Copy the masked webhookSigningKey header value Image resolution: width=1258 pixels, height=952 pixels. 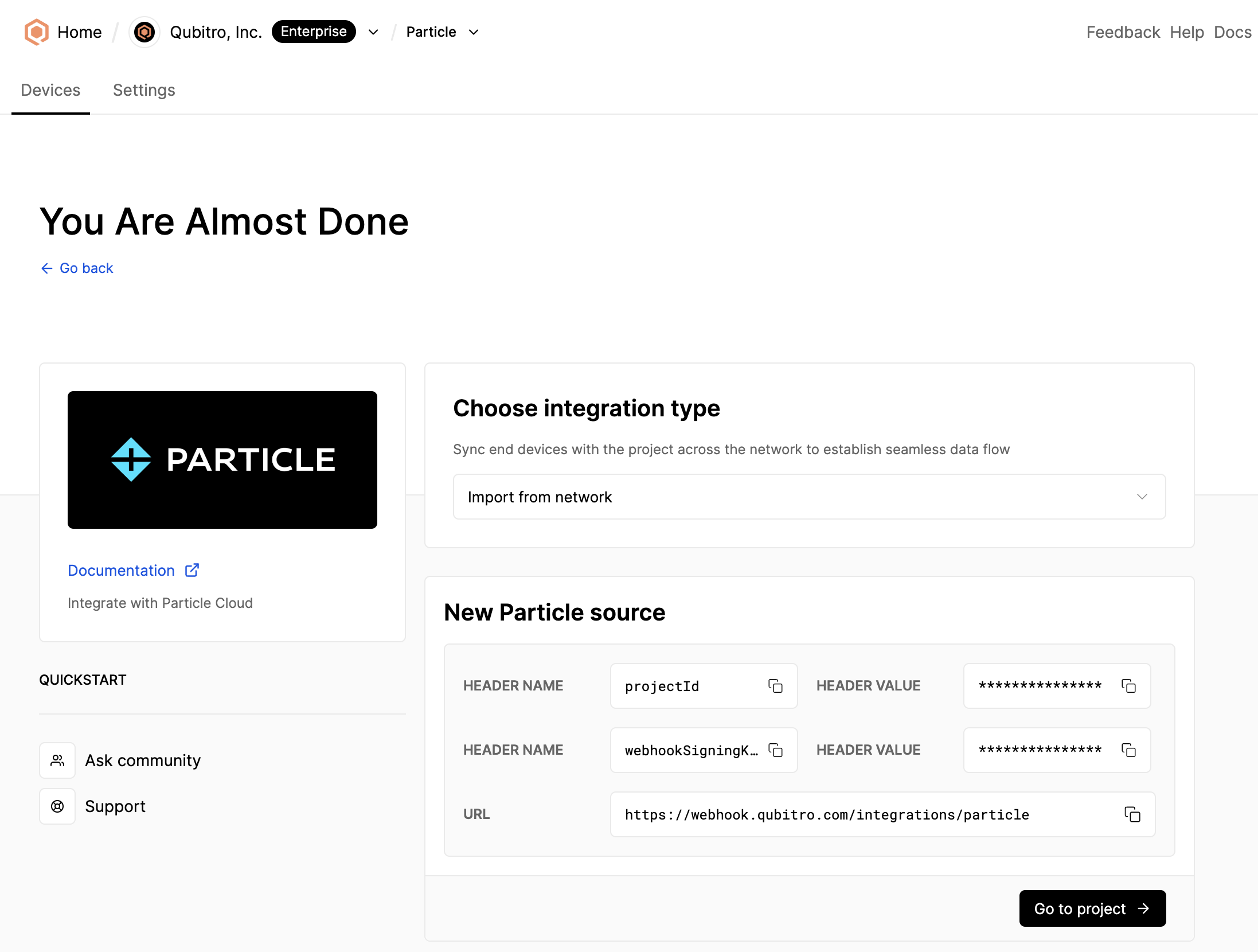[x=1128, y=750]
